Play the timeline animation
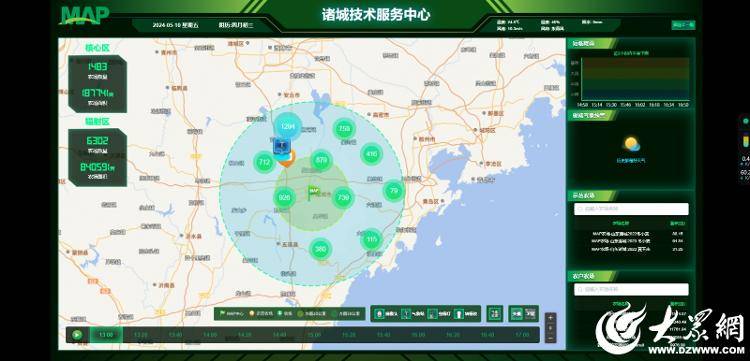750x361 pixels. click(77, 335)
